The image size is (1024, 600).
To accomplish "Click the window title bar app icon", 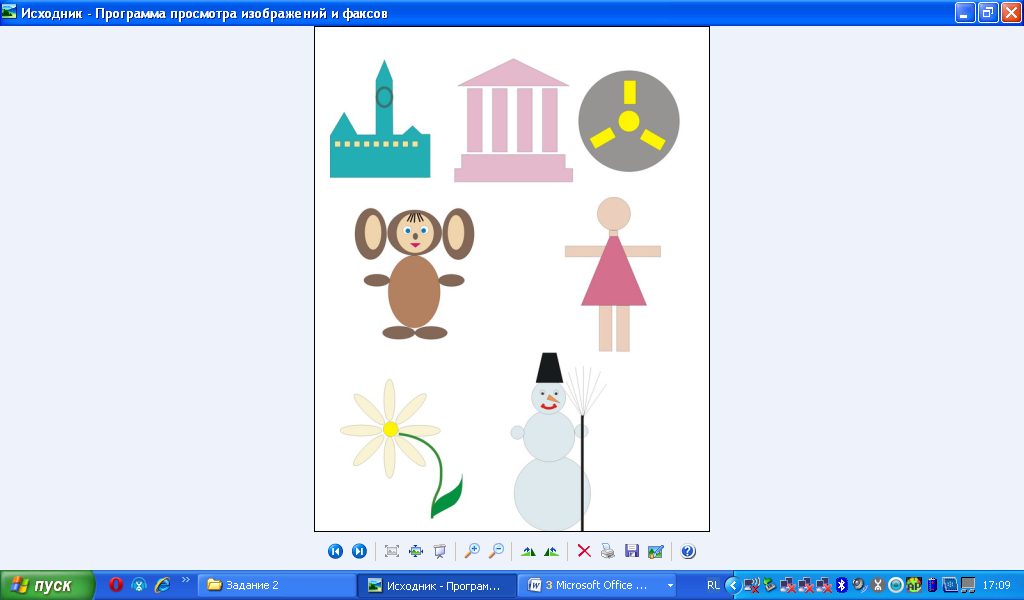I will [9, 12].
